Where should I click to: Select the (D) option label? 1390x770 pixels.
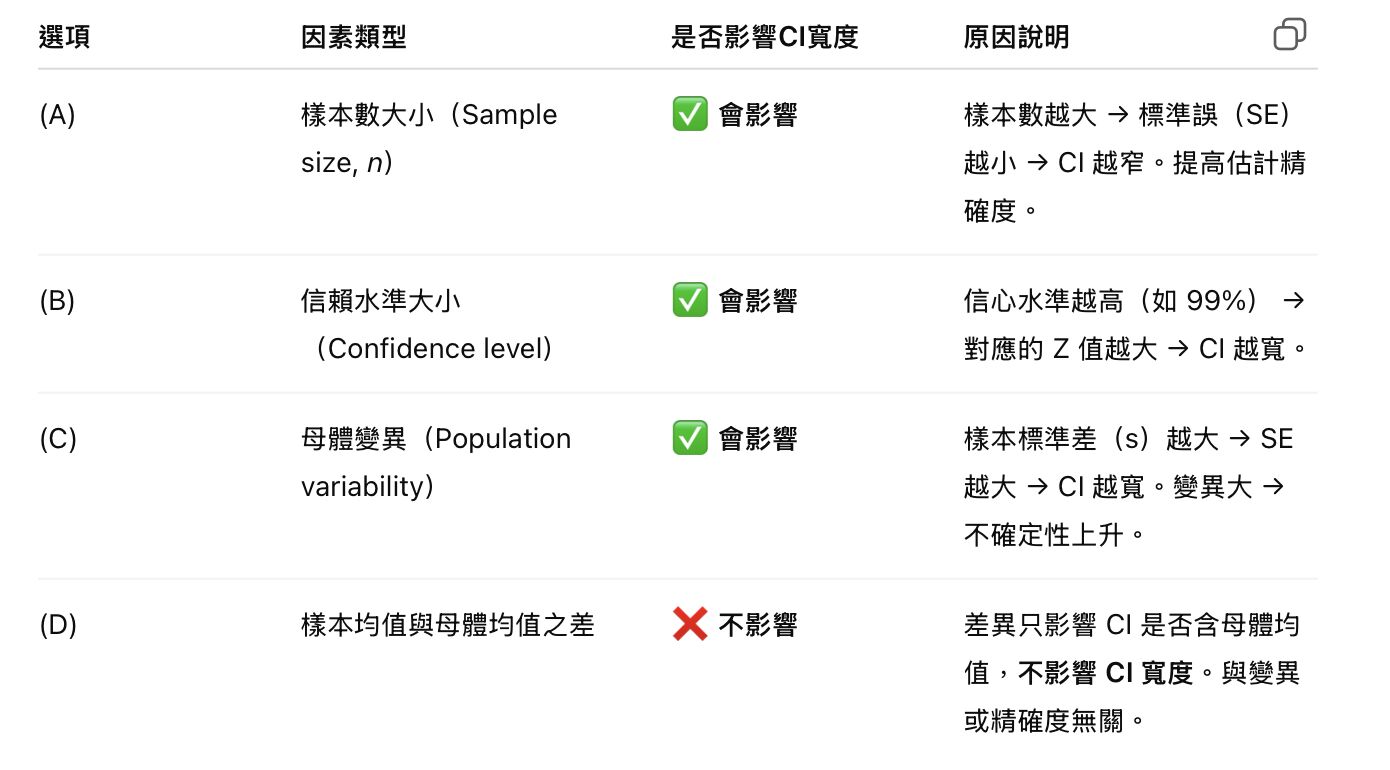point(57,625)
